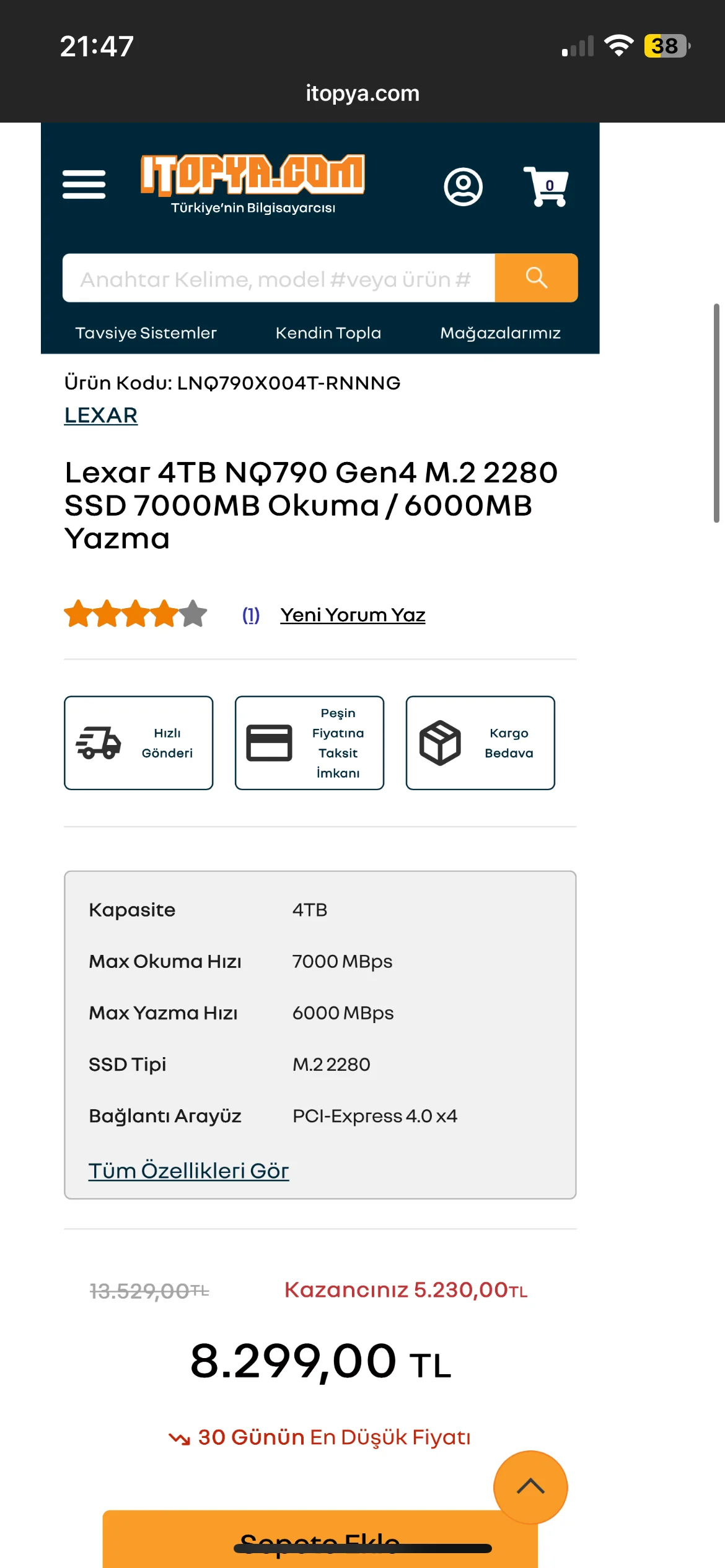Expand Tüm Özellikleri Gör specifications
Image resolution: width=725 pixels, height=1568 pixels.
point(188,1170)
